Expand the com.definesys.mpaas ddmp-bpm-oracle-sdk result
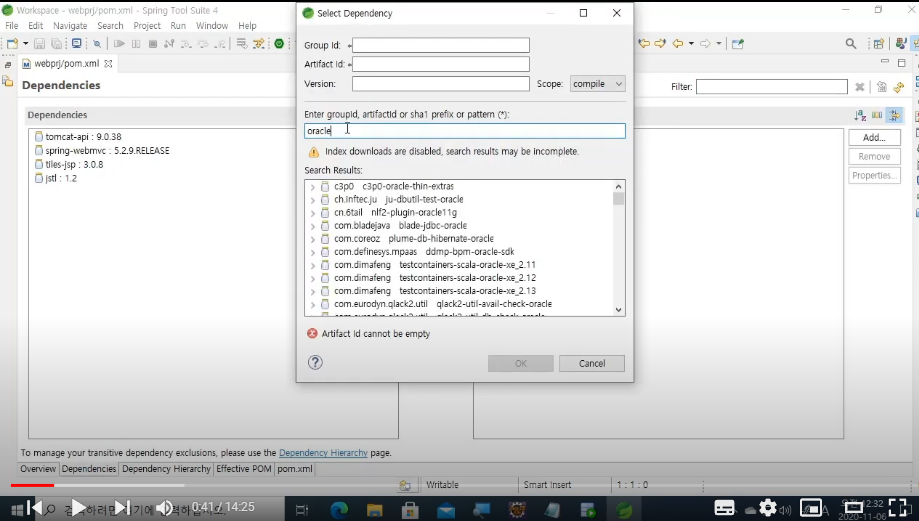Viewport: 919px width, 521px height. click(312, 252)
